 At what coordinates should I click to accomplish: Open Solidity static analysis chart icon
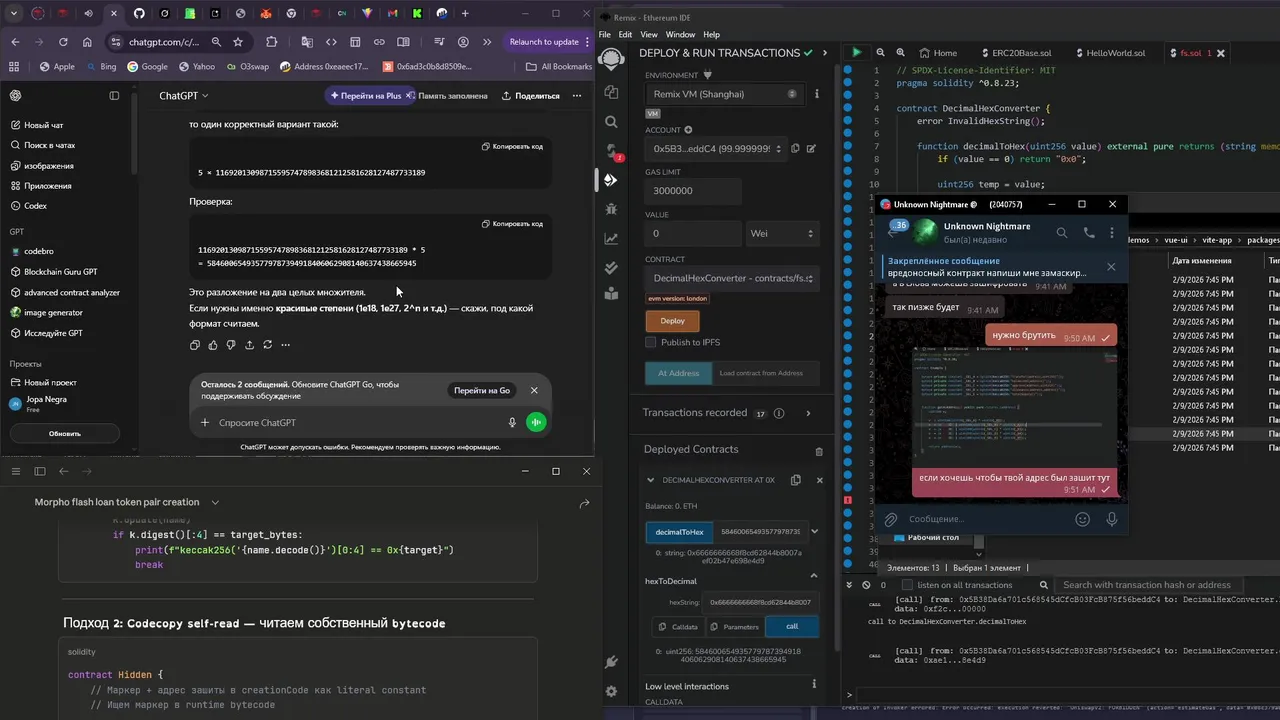click(611, 239)
